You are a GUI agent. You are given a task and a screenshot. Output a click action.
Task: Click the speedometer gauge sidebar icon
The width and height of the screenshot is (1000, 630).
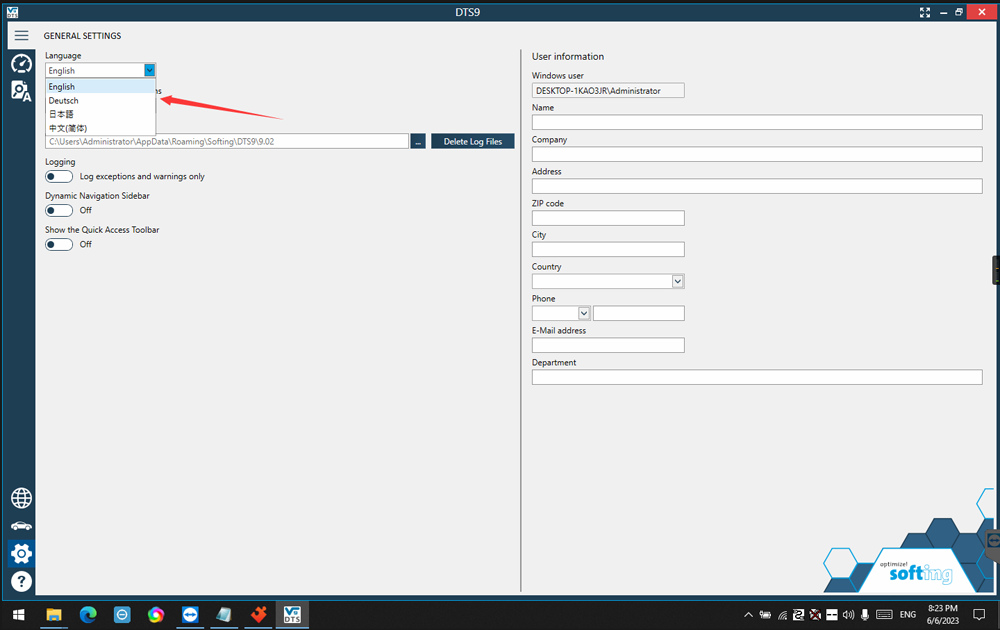pos(21,64)
